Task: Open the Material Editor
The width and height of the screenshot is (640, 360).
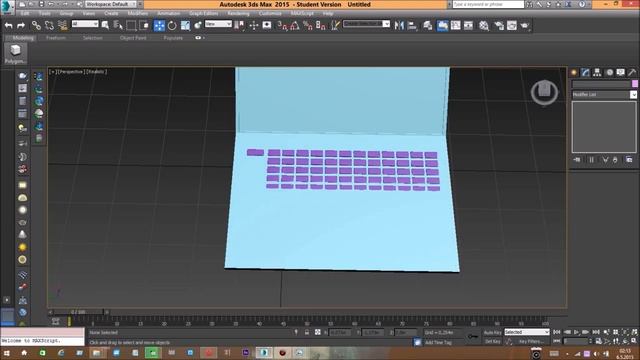Action: [x=484, y=25]
